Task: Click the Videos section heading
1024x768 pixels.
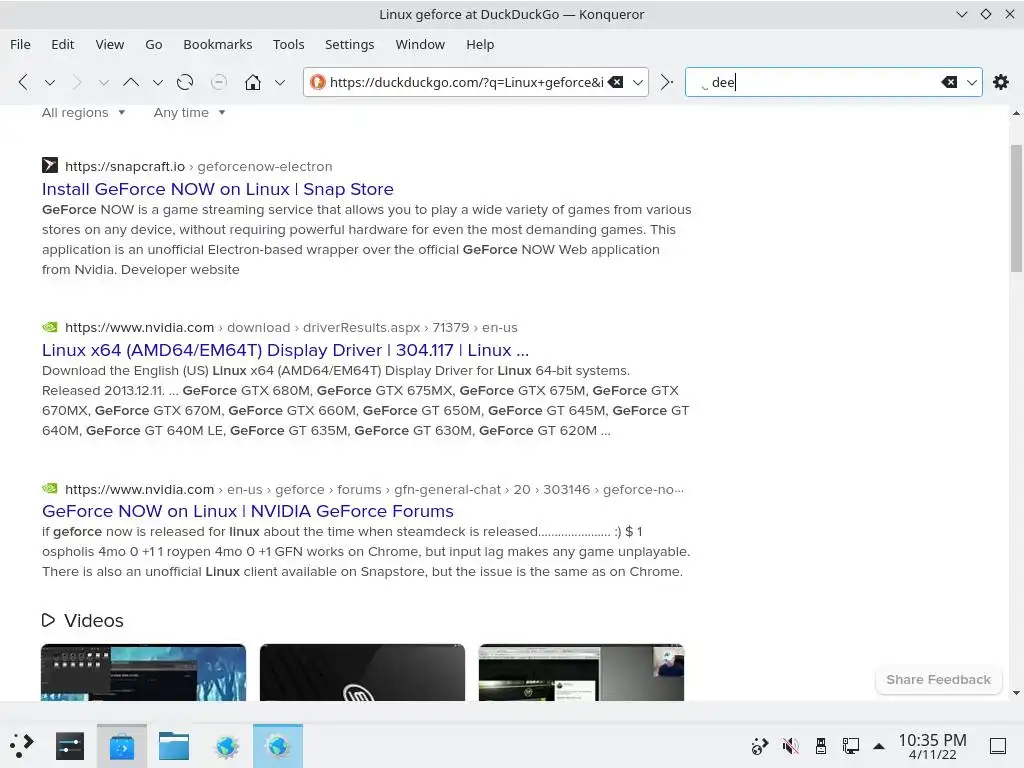Action: [83, 620]
